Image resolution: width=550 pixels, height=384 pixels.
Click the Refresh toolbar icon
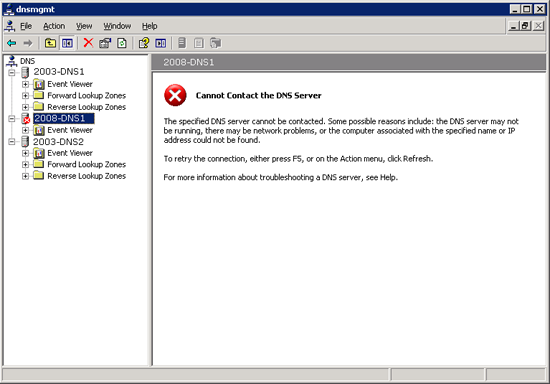[x=122, y=43]
